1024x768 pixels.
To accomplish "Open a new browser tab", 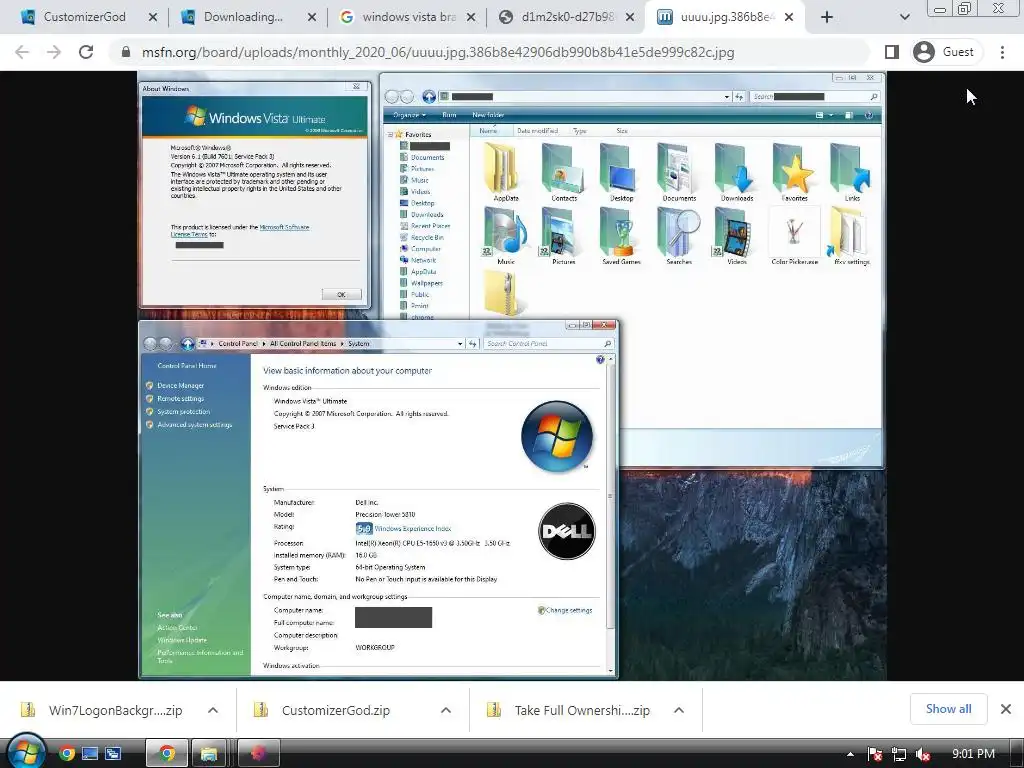I will click(827, 17).
